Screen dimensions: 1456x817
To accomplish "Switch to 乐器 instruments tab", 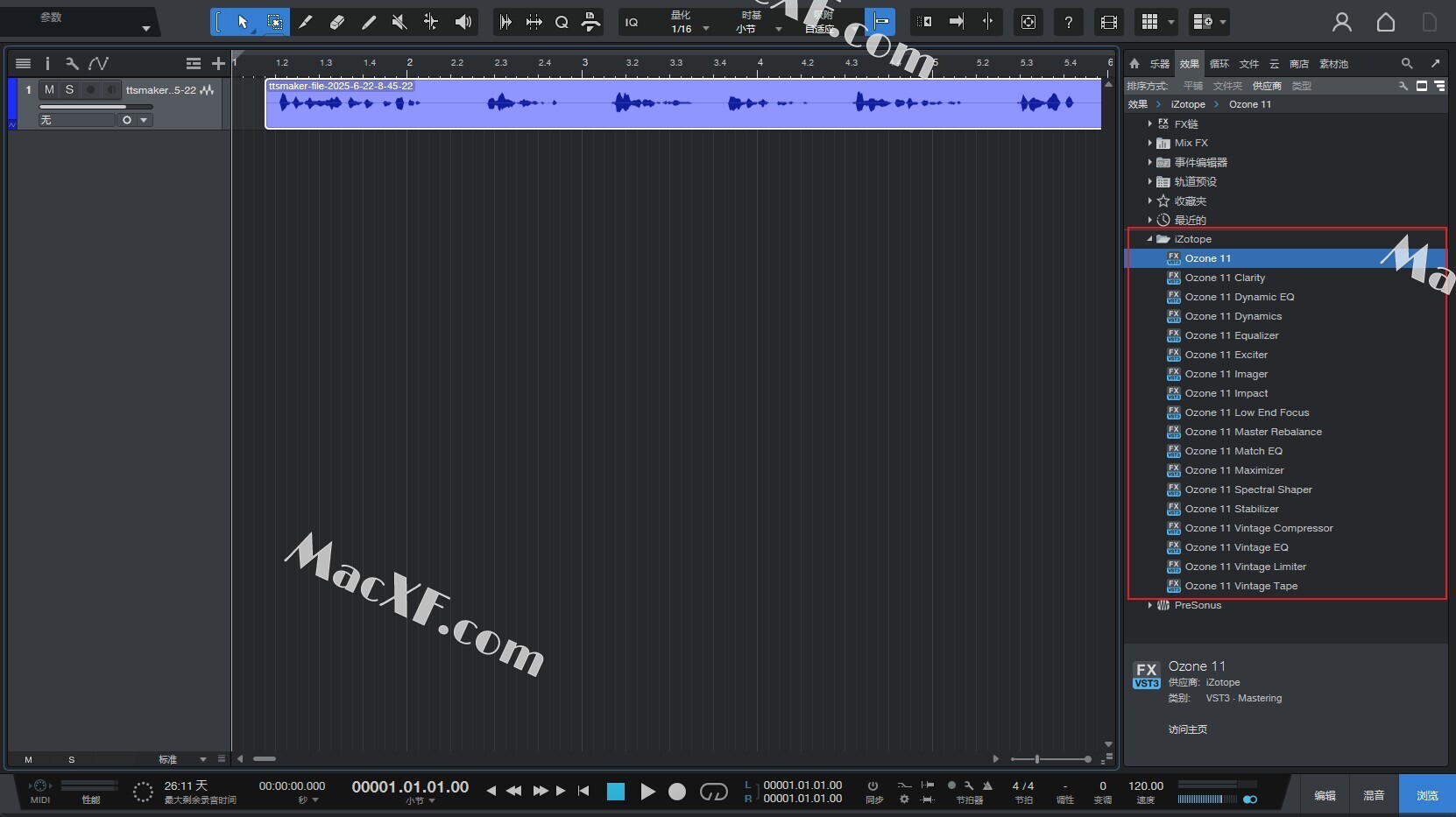I will pos(1160,64).
